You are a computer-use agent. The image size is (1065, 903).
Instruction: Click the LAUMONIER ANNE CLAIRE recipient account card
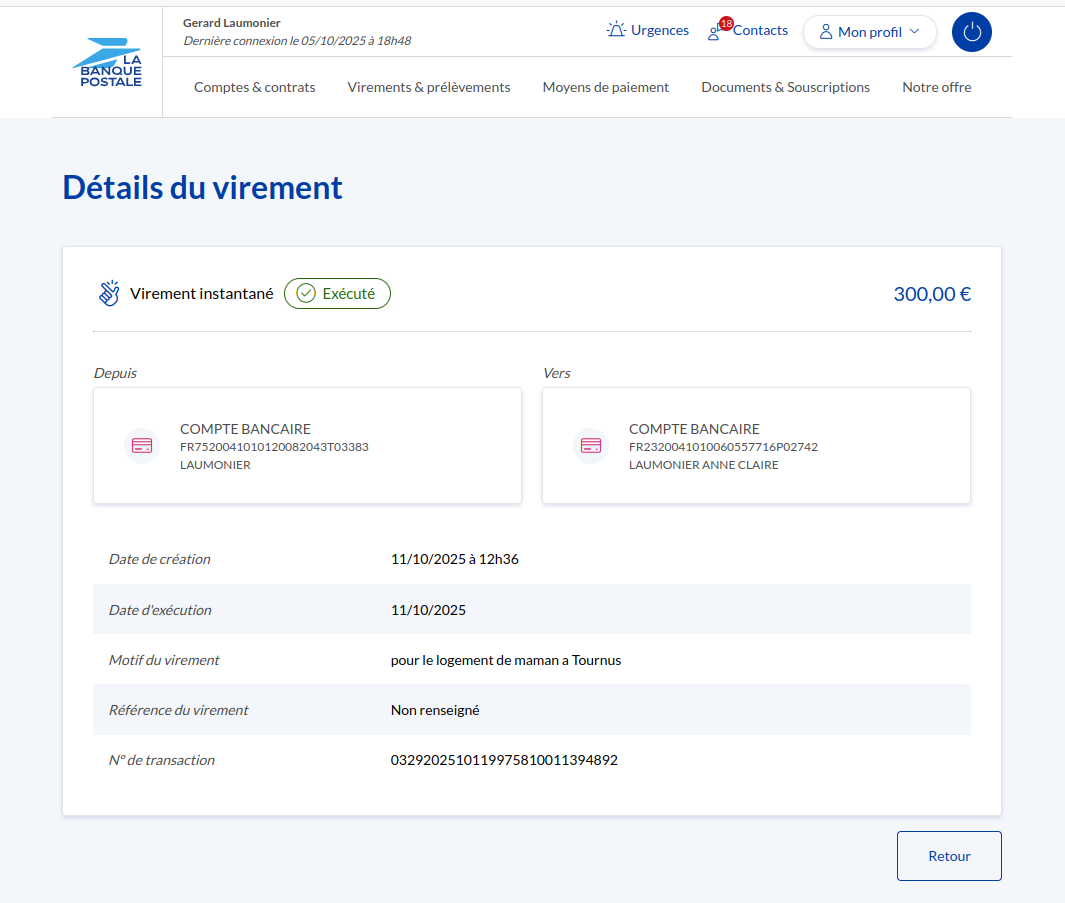(x=756, y=445)
